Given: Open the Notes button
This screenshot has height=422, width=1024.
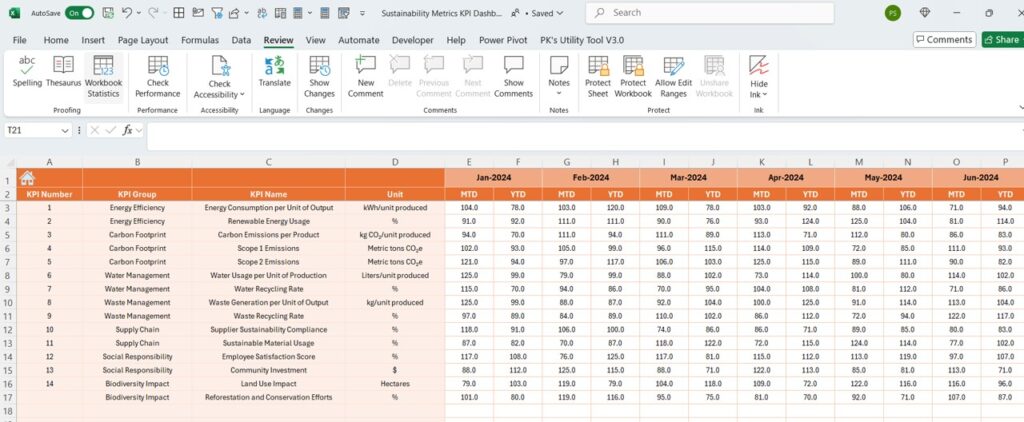Looking at the screenshot, I should 559,76.
